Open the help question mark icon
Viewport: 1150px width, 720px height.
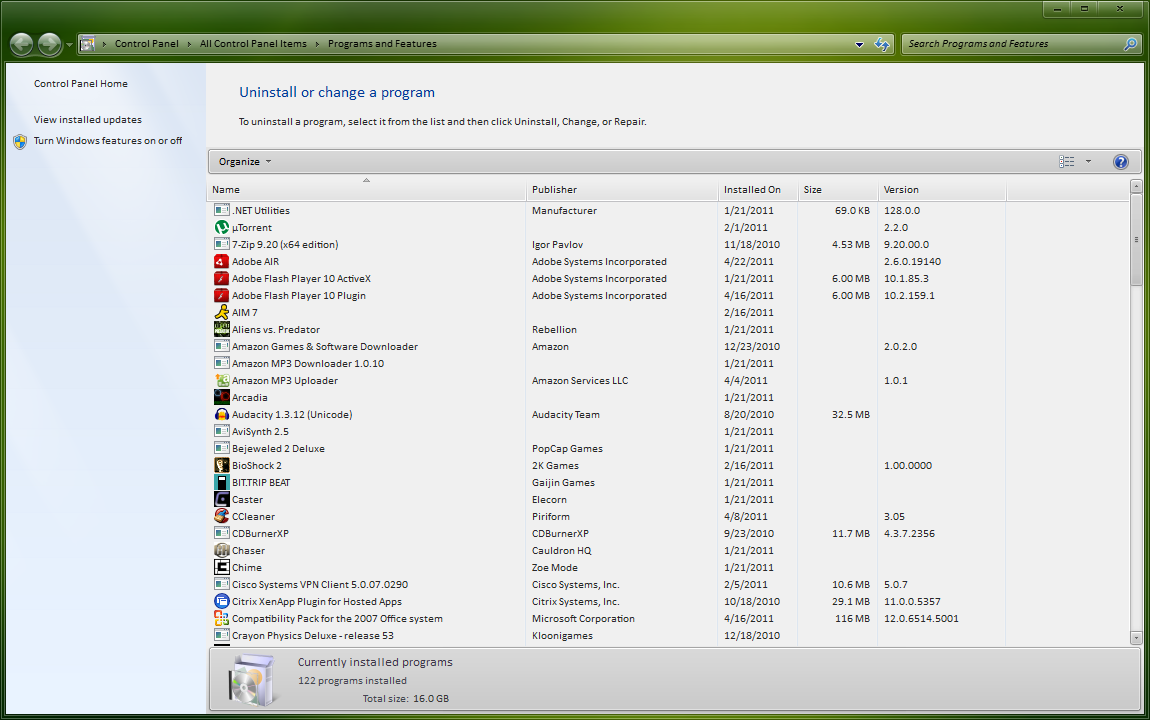(x=1121, y=162)
